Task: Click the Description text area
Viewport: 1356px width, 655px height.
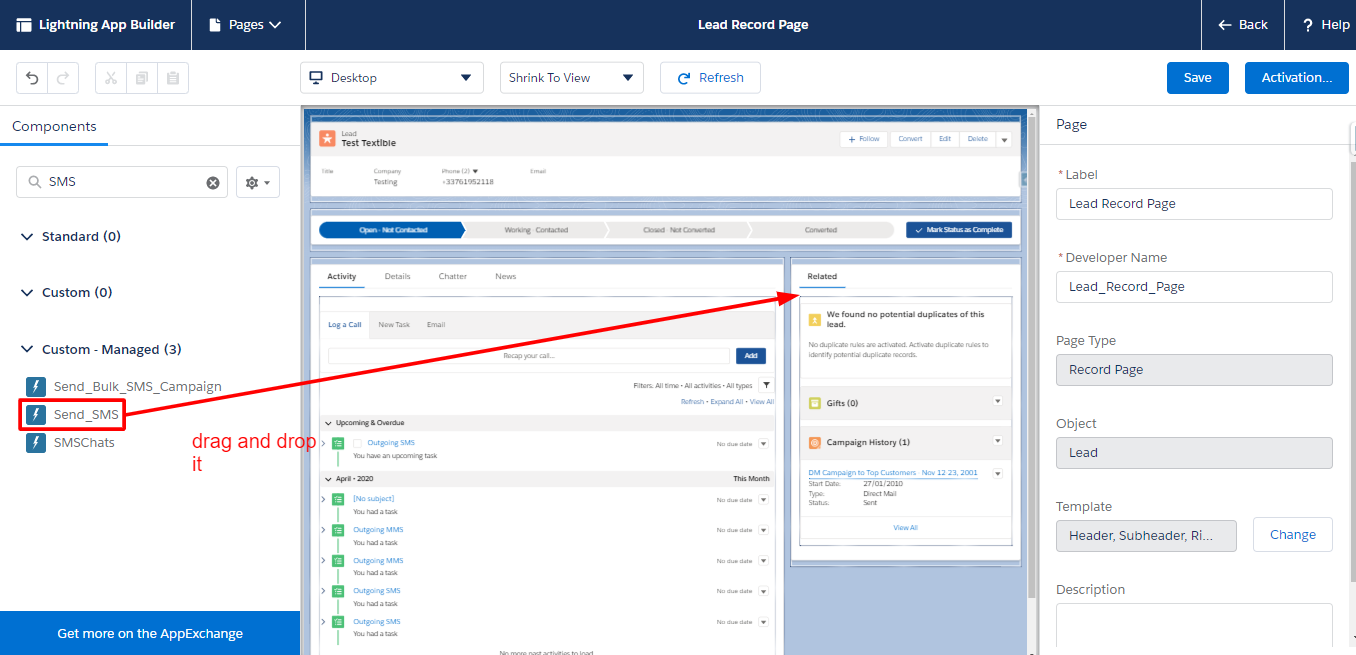Action: (1194, 625)
